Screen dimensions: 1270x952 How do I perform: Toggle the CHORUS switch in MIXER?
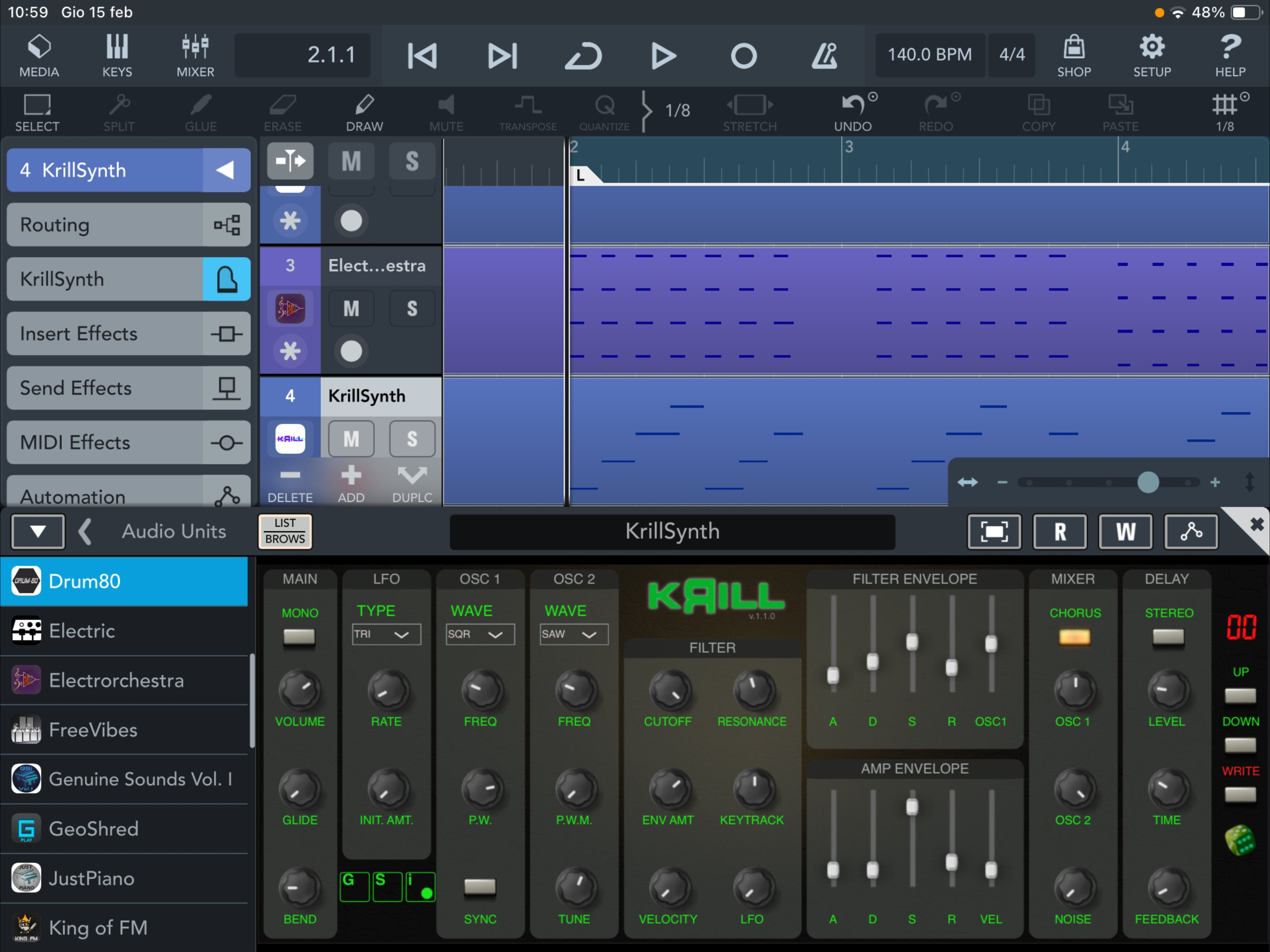coord(1074,637)
